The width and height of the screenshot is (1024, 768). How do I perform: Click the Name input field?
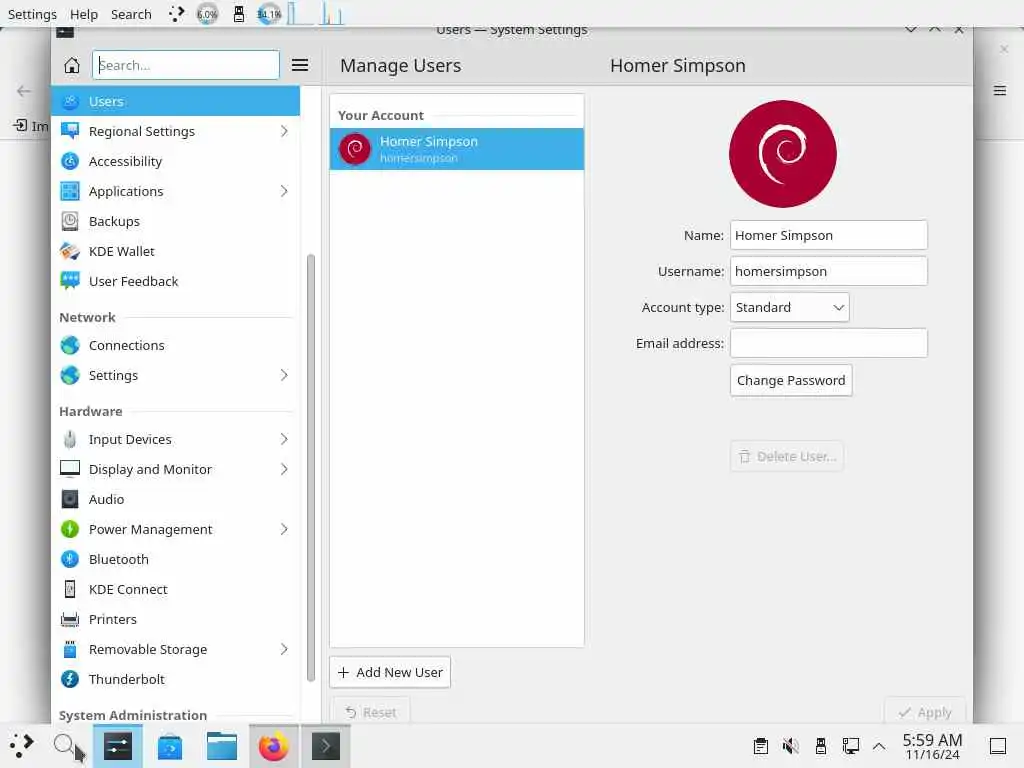[829, 235]
